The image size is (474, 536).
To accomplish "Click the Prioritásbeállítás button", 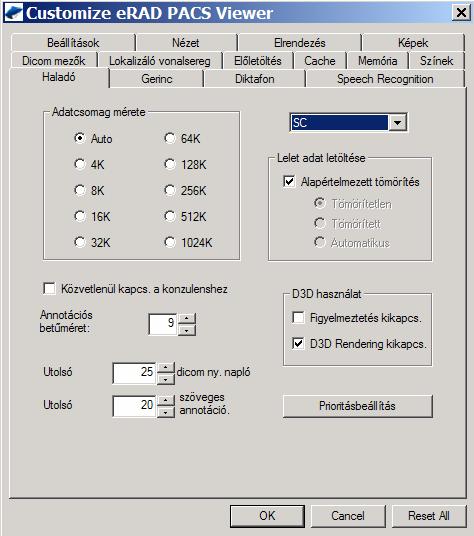I will click(x=357, y=406).
